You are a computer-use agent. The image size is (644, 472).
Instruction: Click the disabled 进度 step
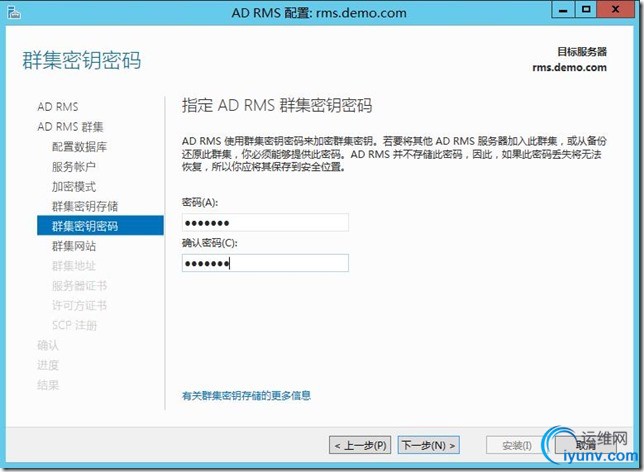click(x=48, y=365)
